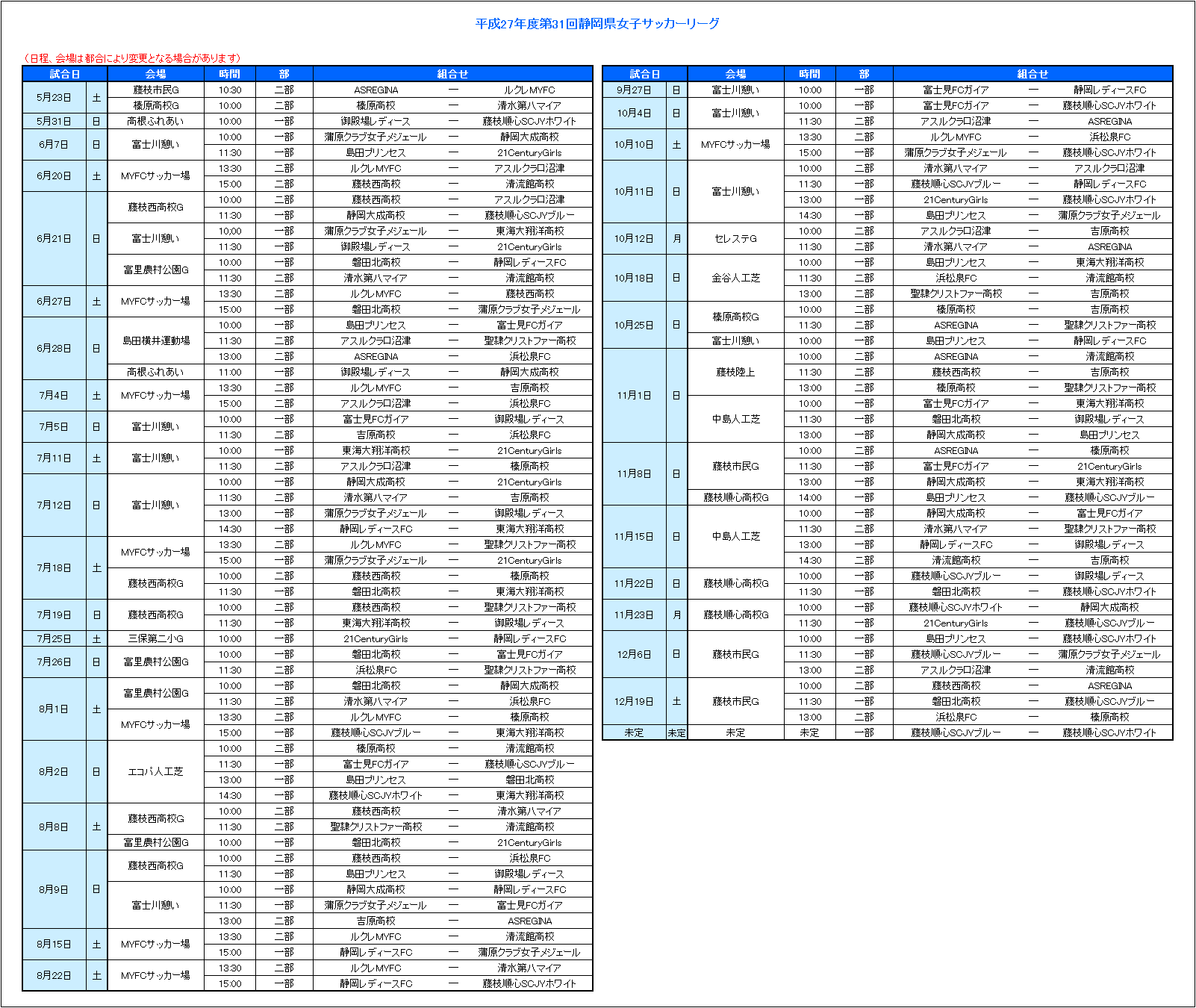Click the 7月11日 date cell
The height and width of the screenshot is (1008, 1196).
click(x=54, y=458)
